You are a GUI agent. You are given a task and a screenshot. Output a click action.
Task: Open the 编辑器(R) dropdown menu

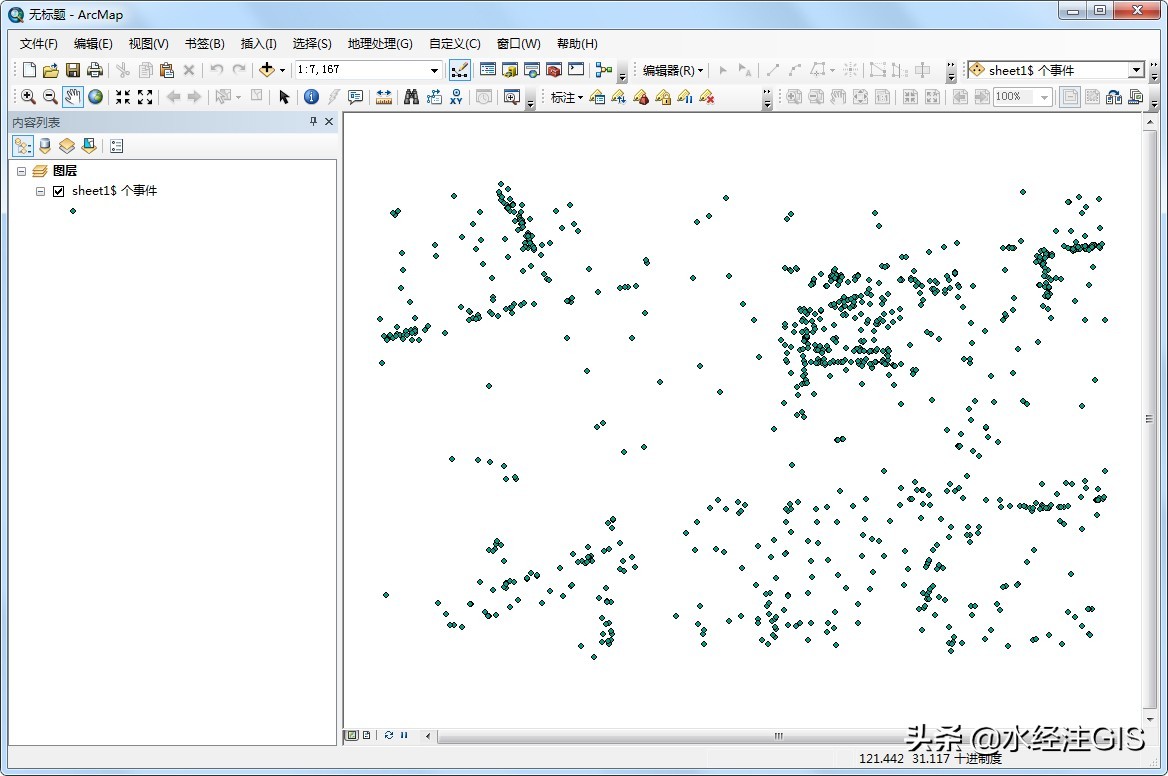673,70
